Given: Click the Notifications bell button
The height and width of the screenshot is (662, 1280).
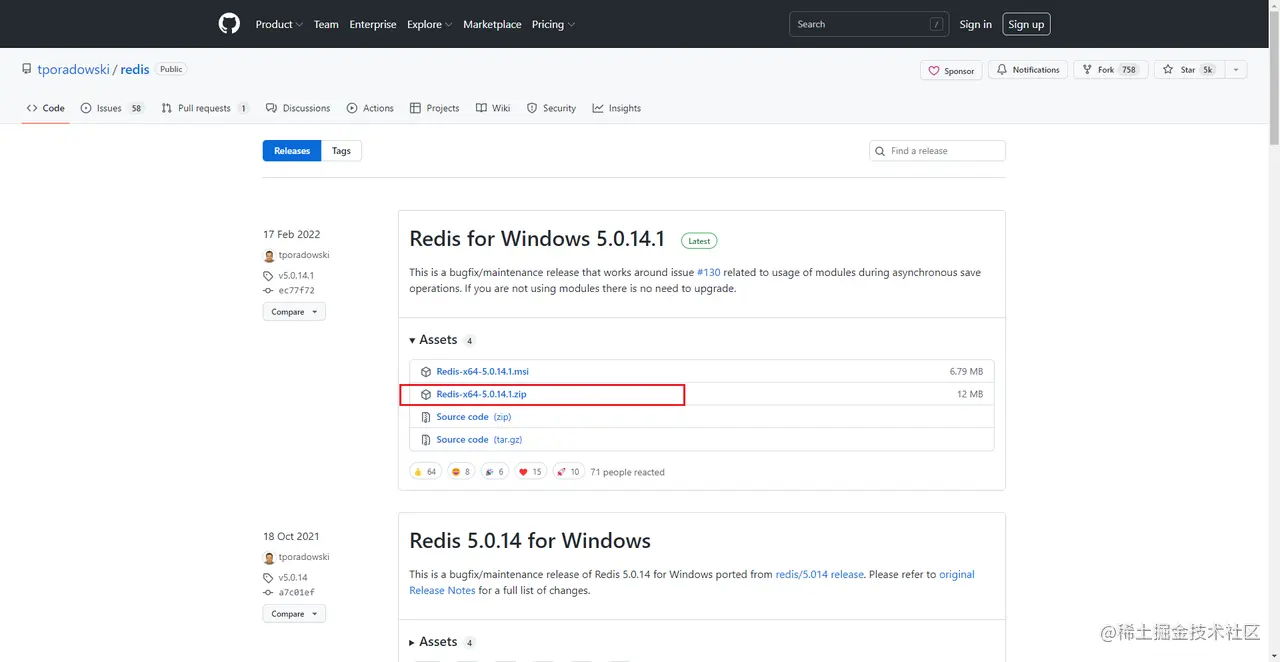Looking at the screenshot, I should coord(1027,70).
